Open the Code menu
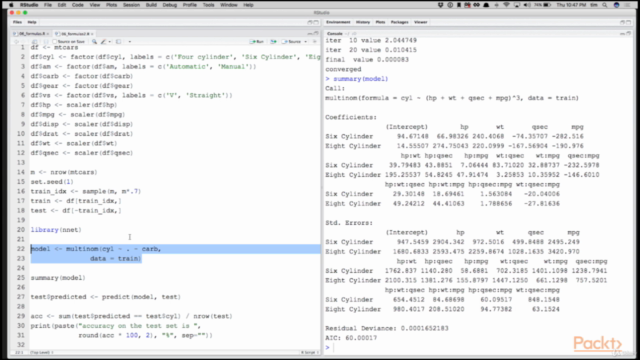The width and height of the screenshot is (640, 360). [78, 5]
